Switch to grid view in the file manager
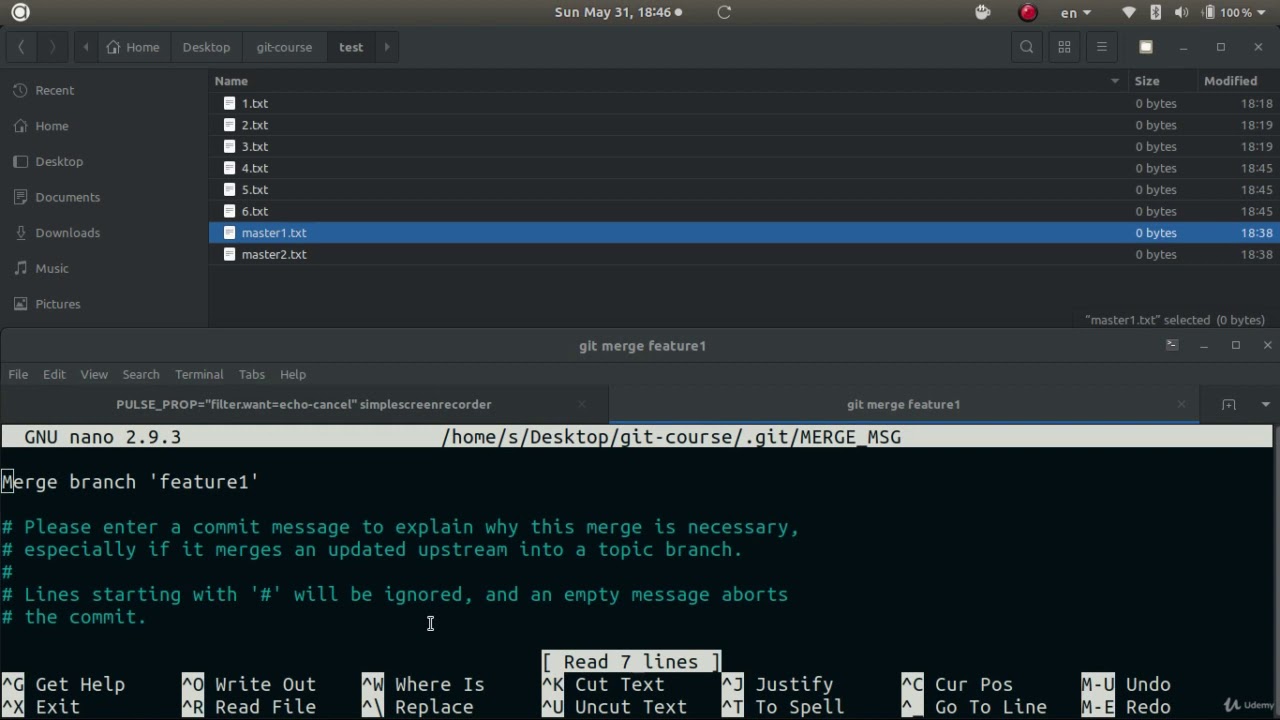The width and height of the screenshot is (1280, 720). coord(1064,47)
